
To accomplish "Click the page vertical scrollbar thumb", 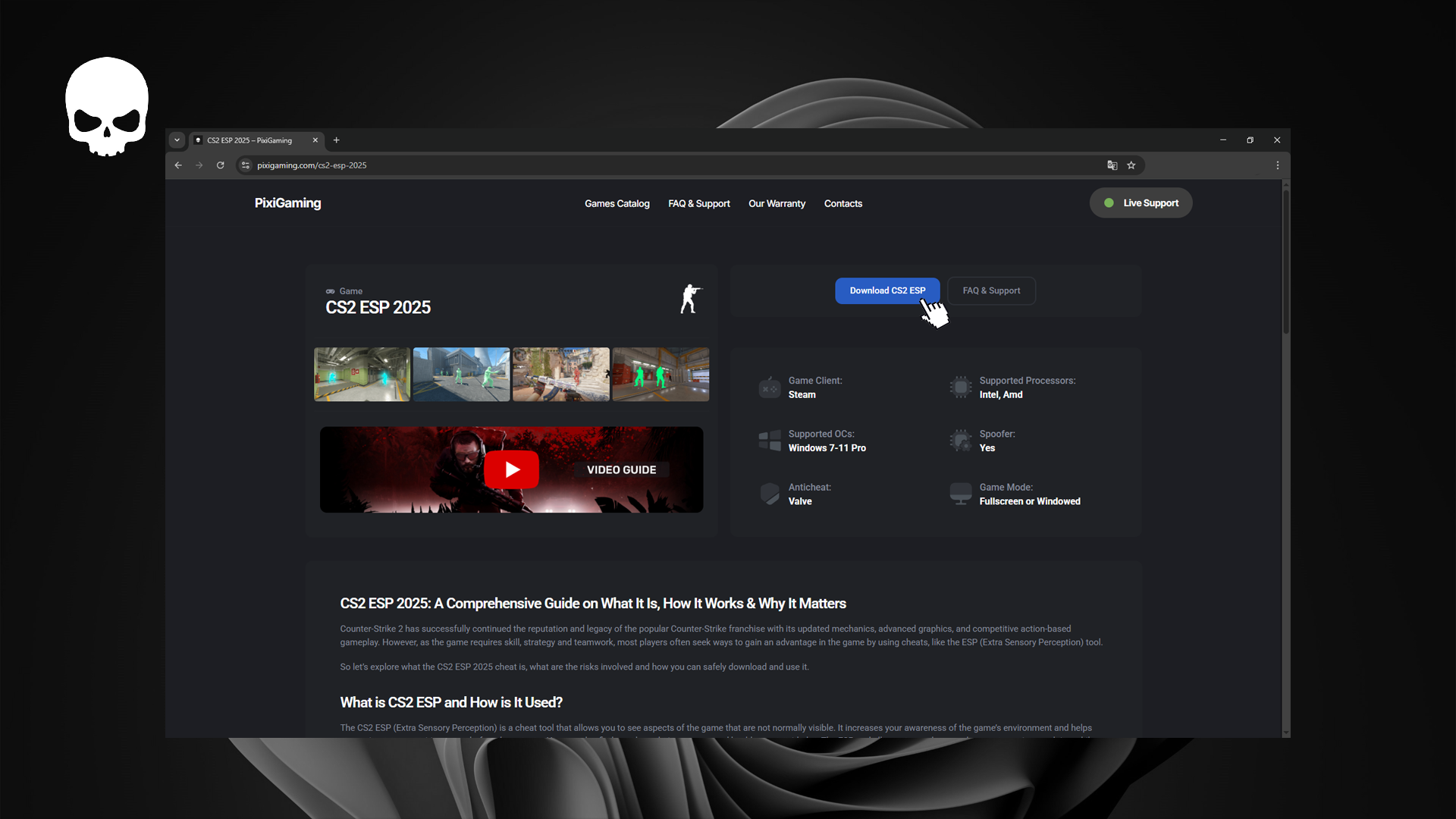I will 1285,262.
